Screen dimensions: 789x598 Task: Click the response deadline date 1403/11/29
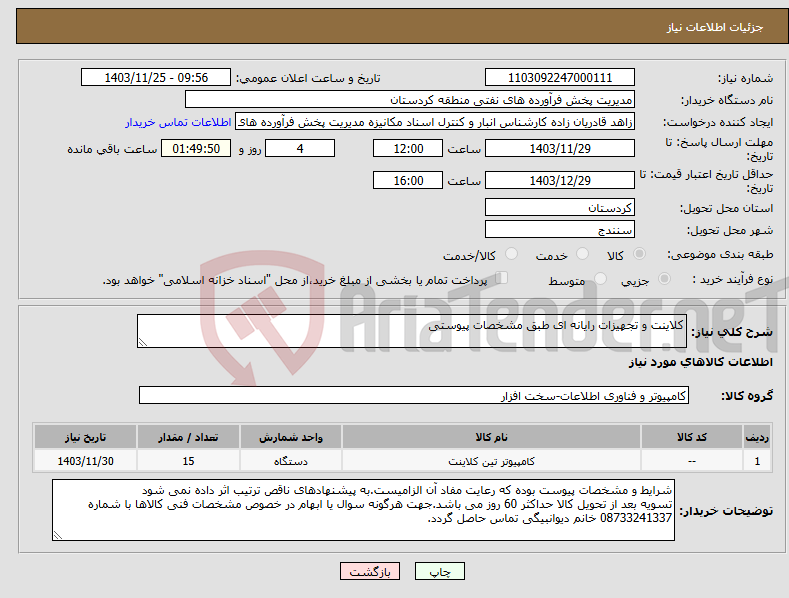(560, 148)
